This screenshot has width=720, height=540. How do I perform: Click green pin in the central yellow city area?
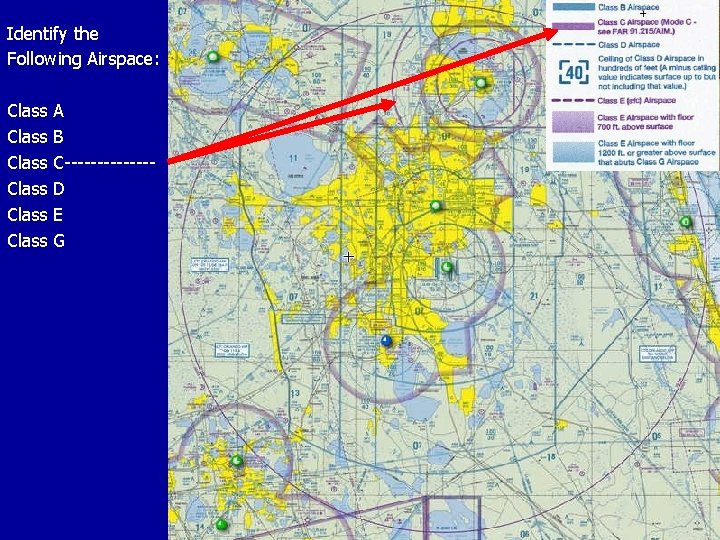[x=436, y=206]
